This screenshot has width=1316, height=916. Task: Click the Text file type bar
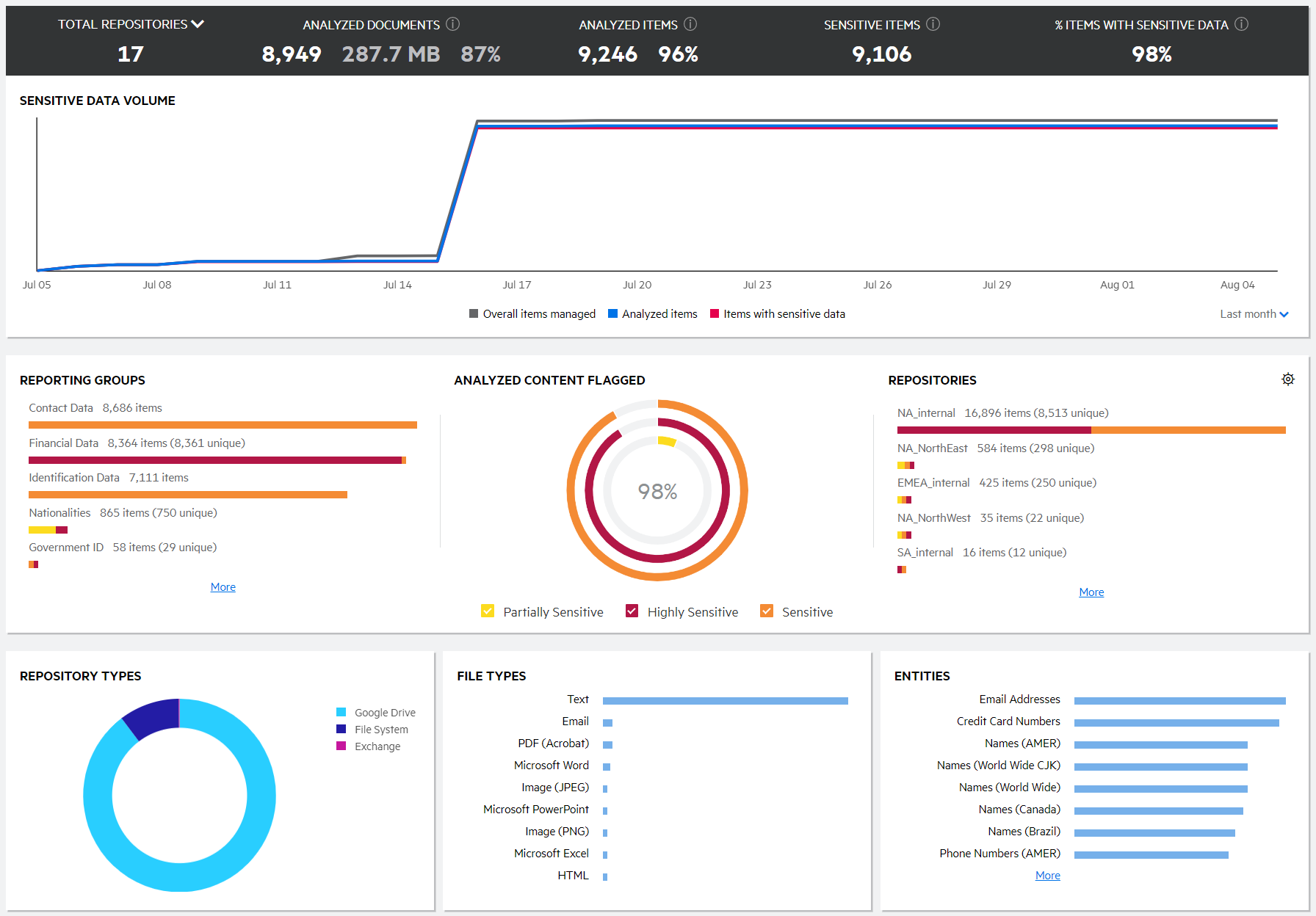[725, 701]
